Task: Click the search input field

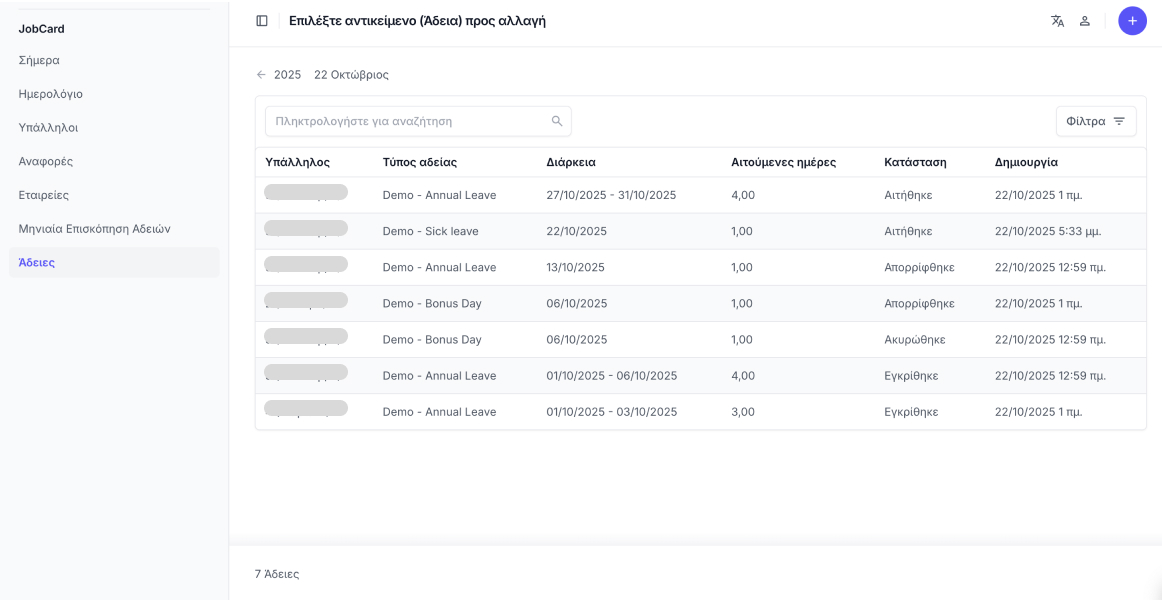Action: pyautogui.click(x=410, y=121)
